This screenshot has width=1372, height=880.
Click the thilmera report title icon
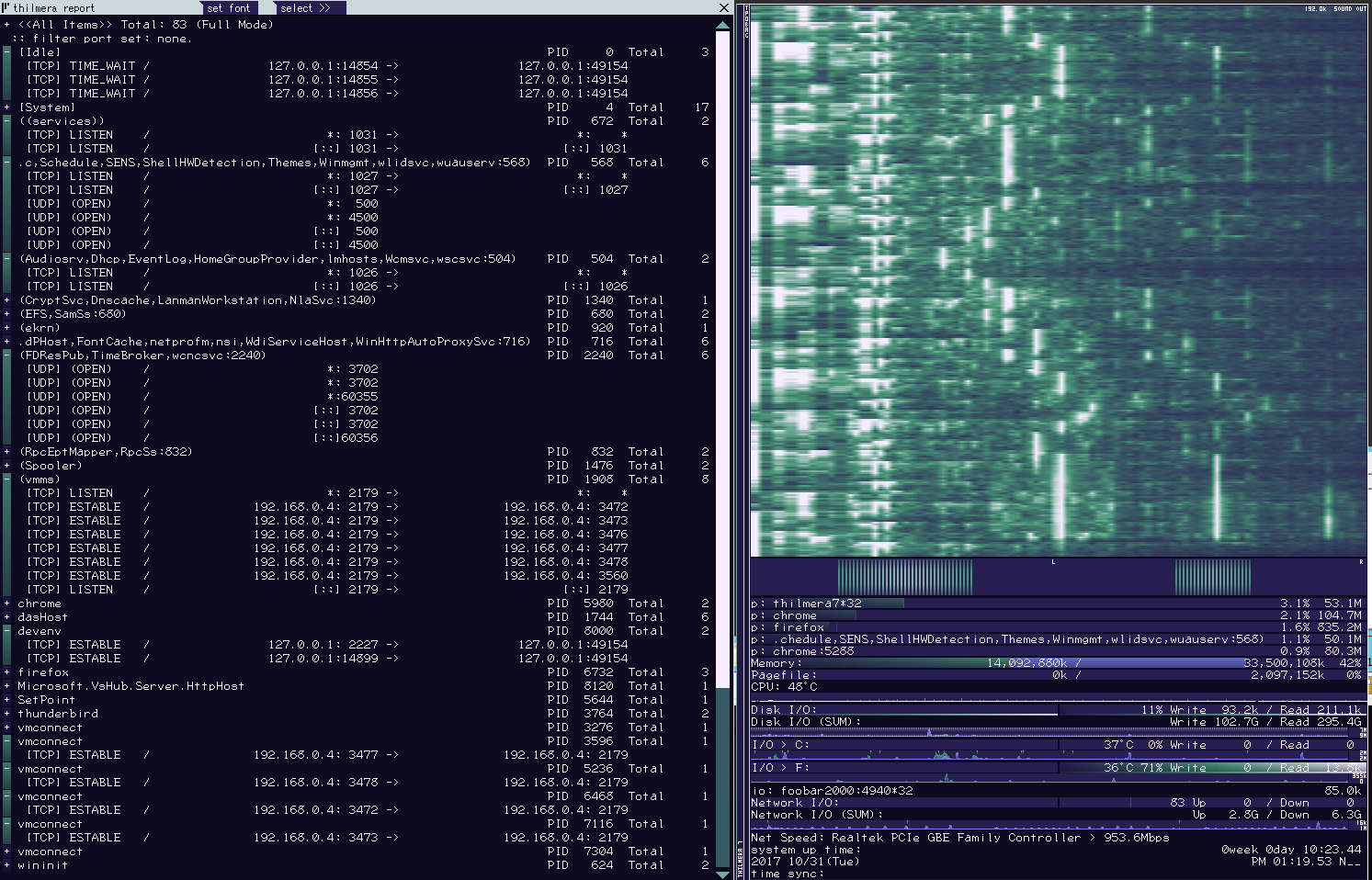point(6,7)
